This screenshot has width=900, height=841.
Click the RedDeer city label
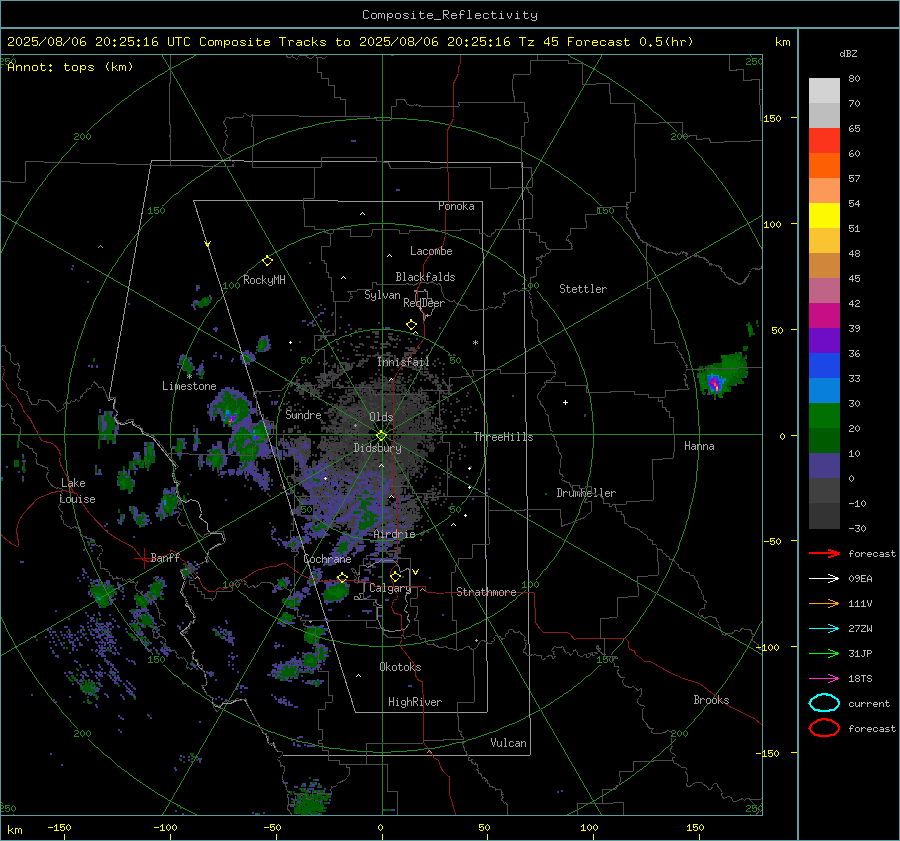[x=424, y=303]
